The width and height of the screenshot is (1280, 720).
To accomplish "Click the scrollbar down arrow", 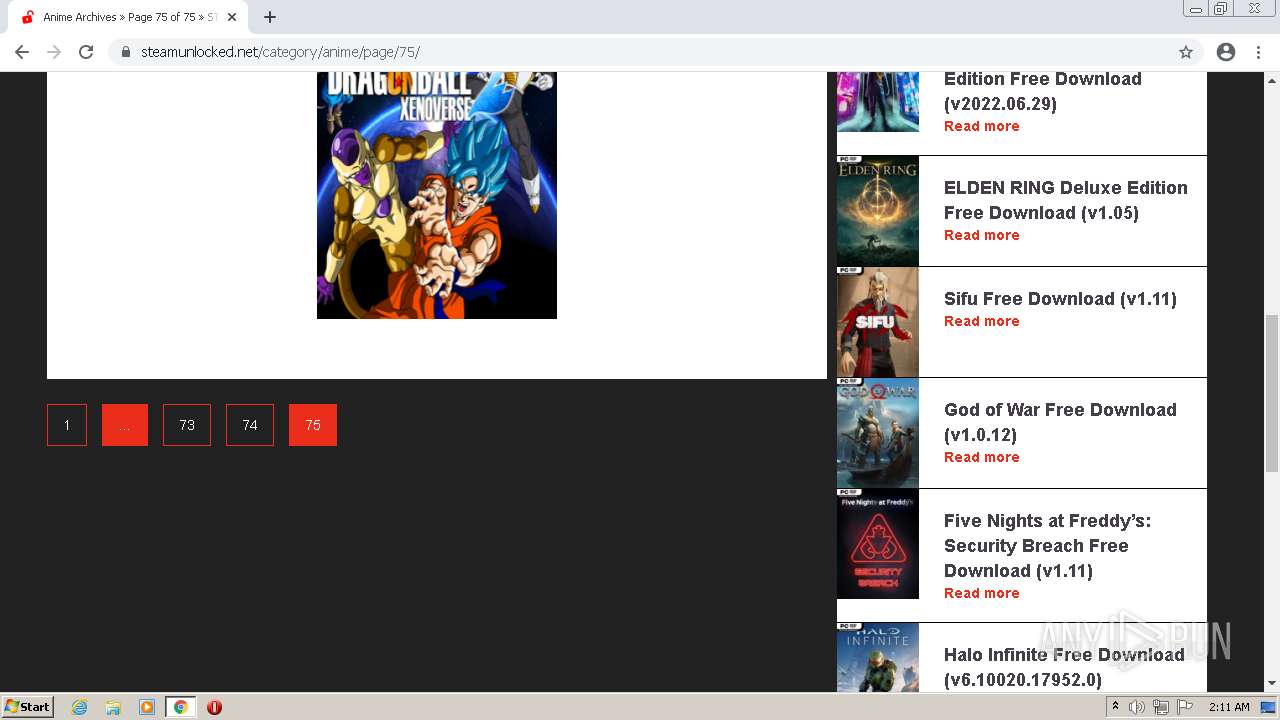I will click(x=1272, y=683).
